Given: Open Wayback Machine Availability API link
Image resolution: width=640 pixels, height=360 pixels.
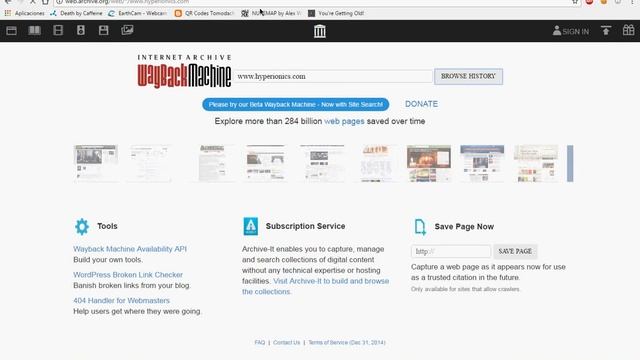Looking at the screenshot, I should pyautogui.click(x=130, y=249).
